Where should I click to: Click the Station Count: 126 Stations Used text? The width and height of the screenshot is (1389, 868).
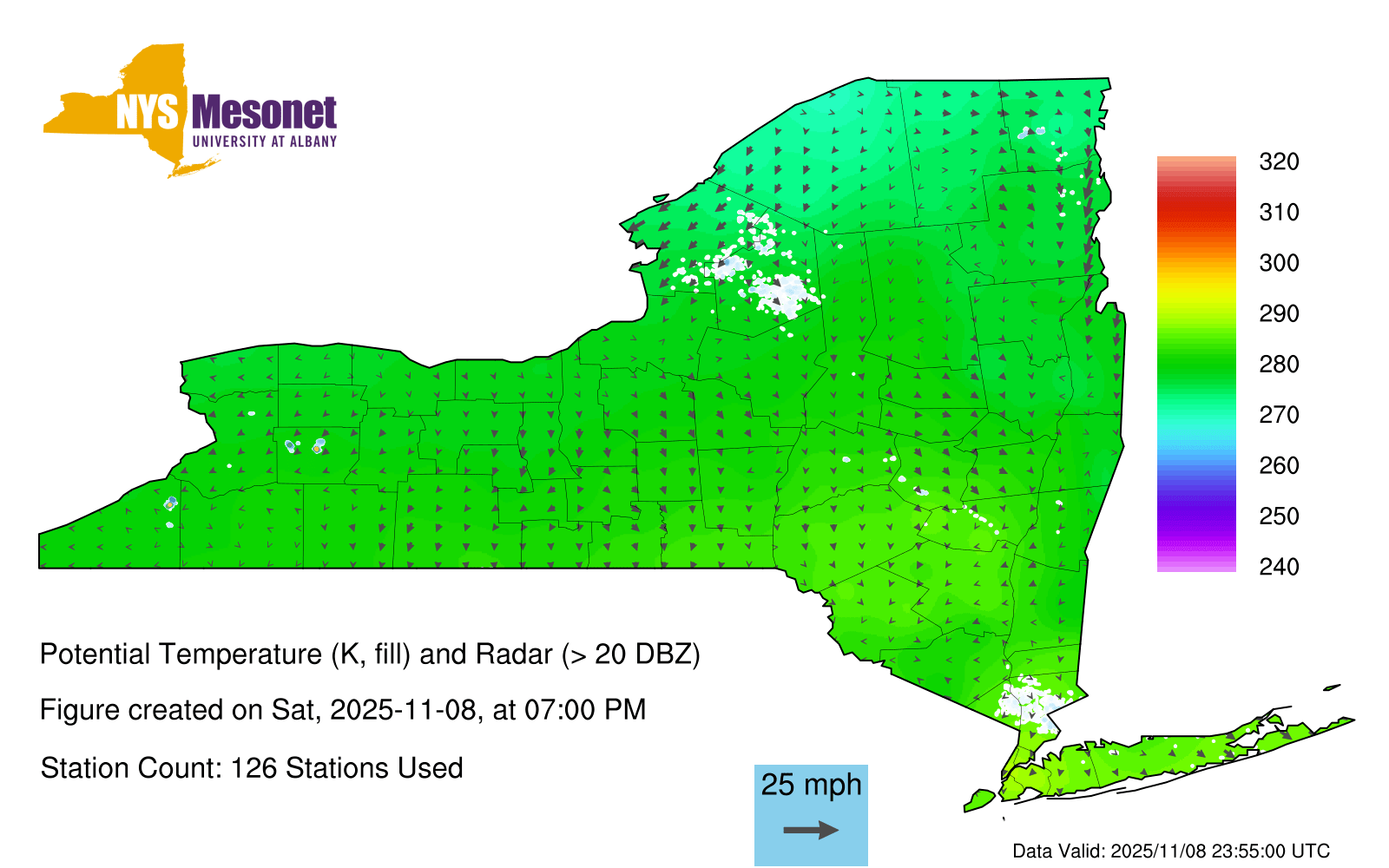pos(252,768)
